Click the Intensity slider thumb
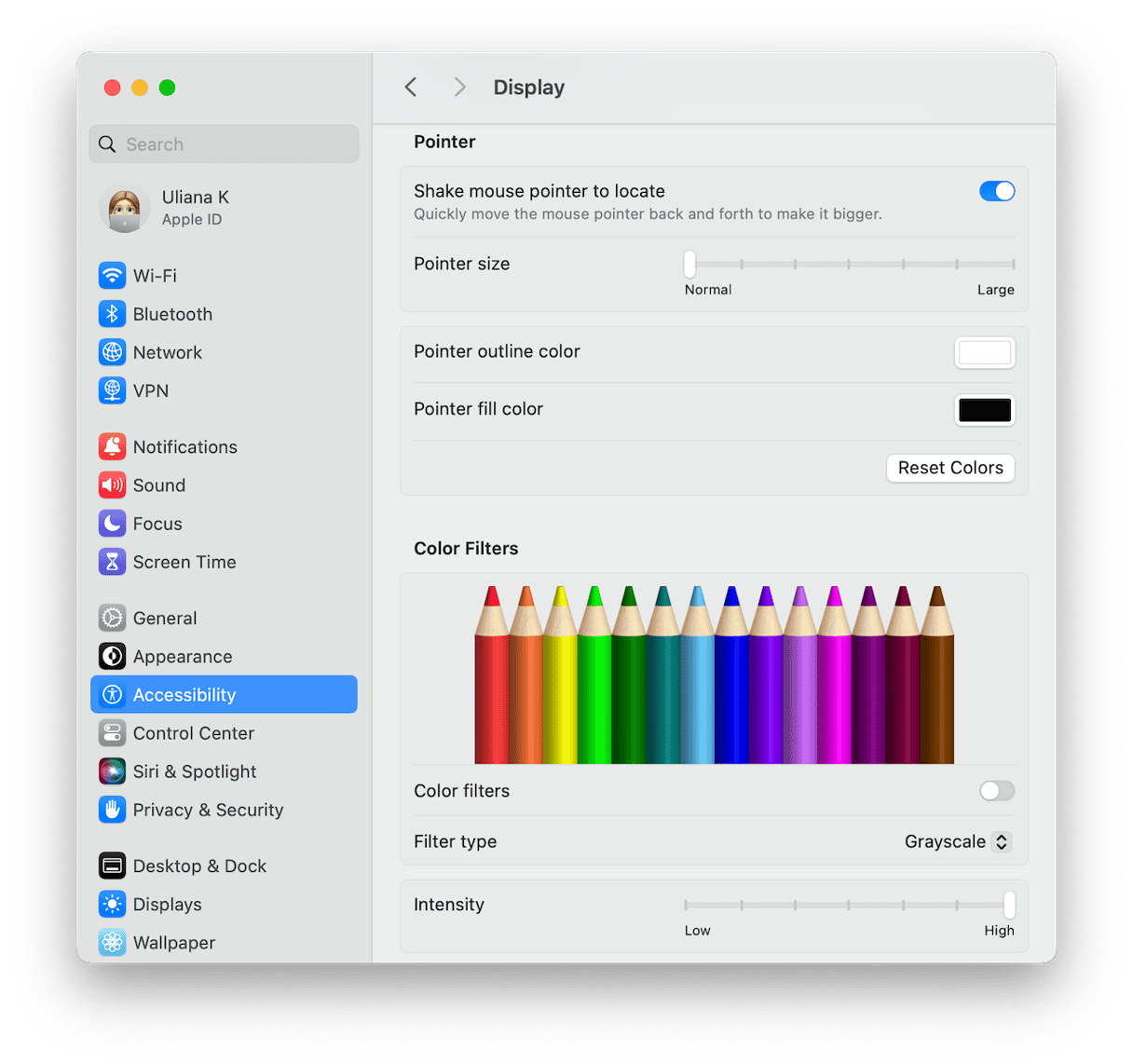Image resolution: width=1133 pixels, height=1064 pixels. pos(1009,905)
